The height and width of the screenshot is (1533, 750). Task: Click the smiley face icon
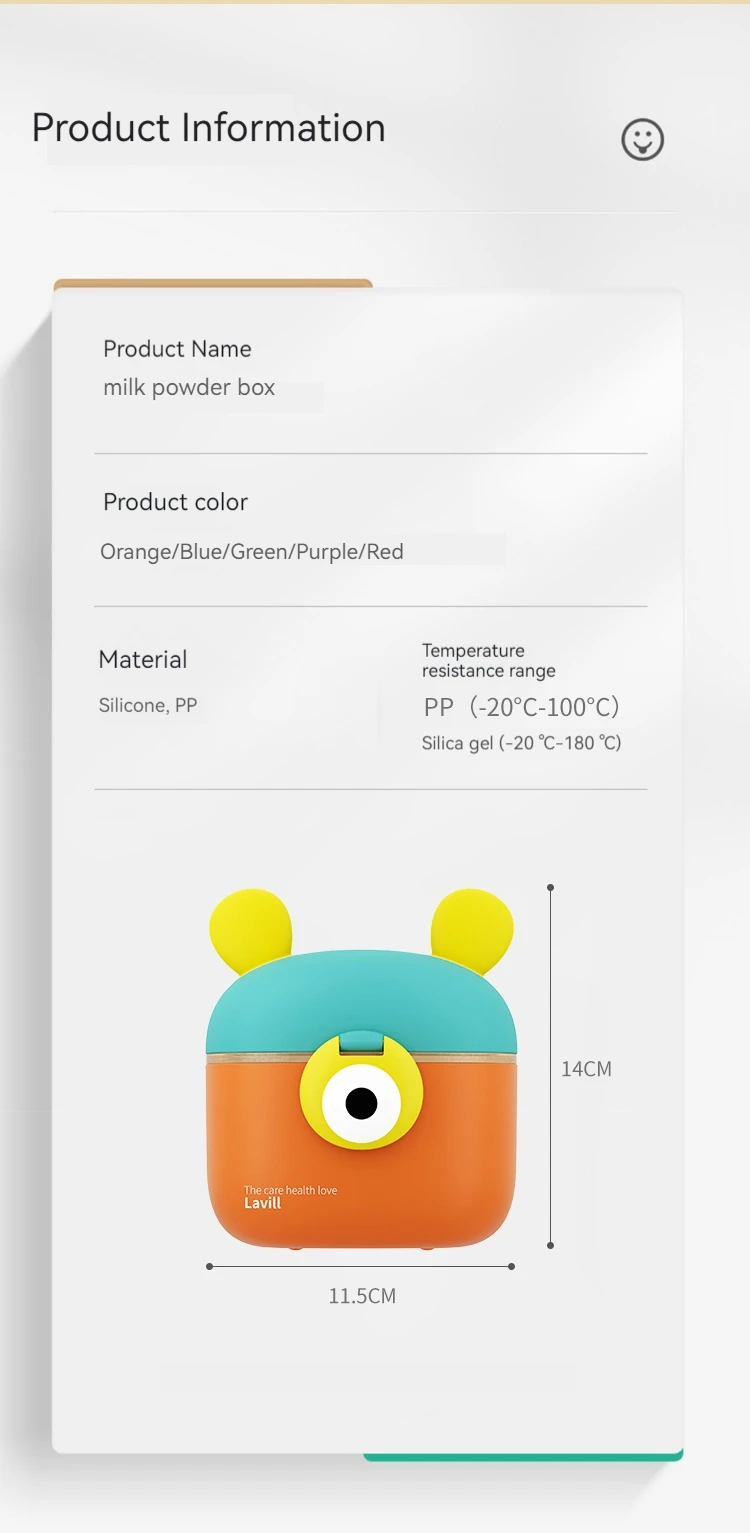642,139
